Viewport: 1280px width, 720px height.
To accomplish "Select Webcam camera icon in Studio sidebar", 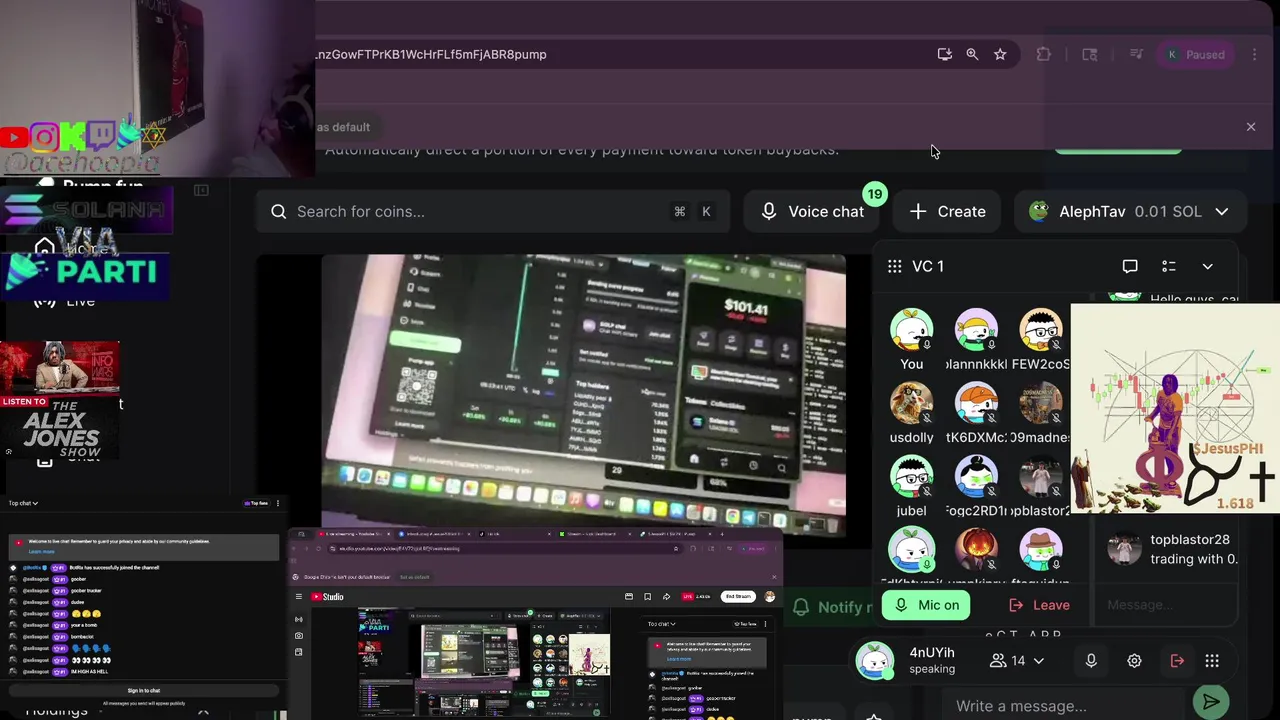I will click(x=299, y=636).
